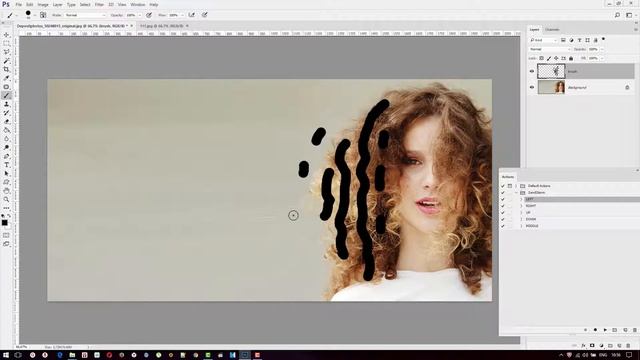Select the Brush tool in toolbox
Image resolution: width=640 pixels, height=360 pixels.
coord(6,96)
